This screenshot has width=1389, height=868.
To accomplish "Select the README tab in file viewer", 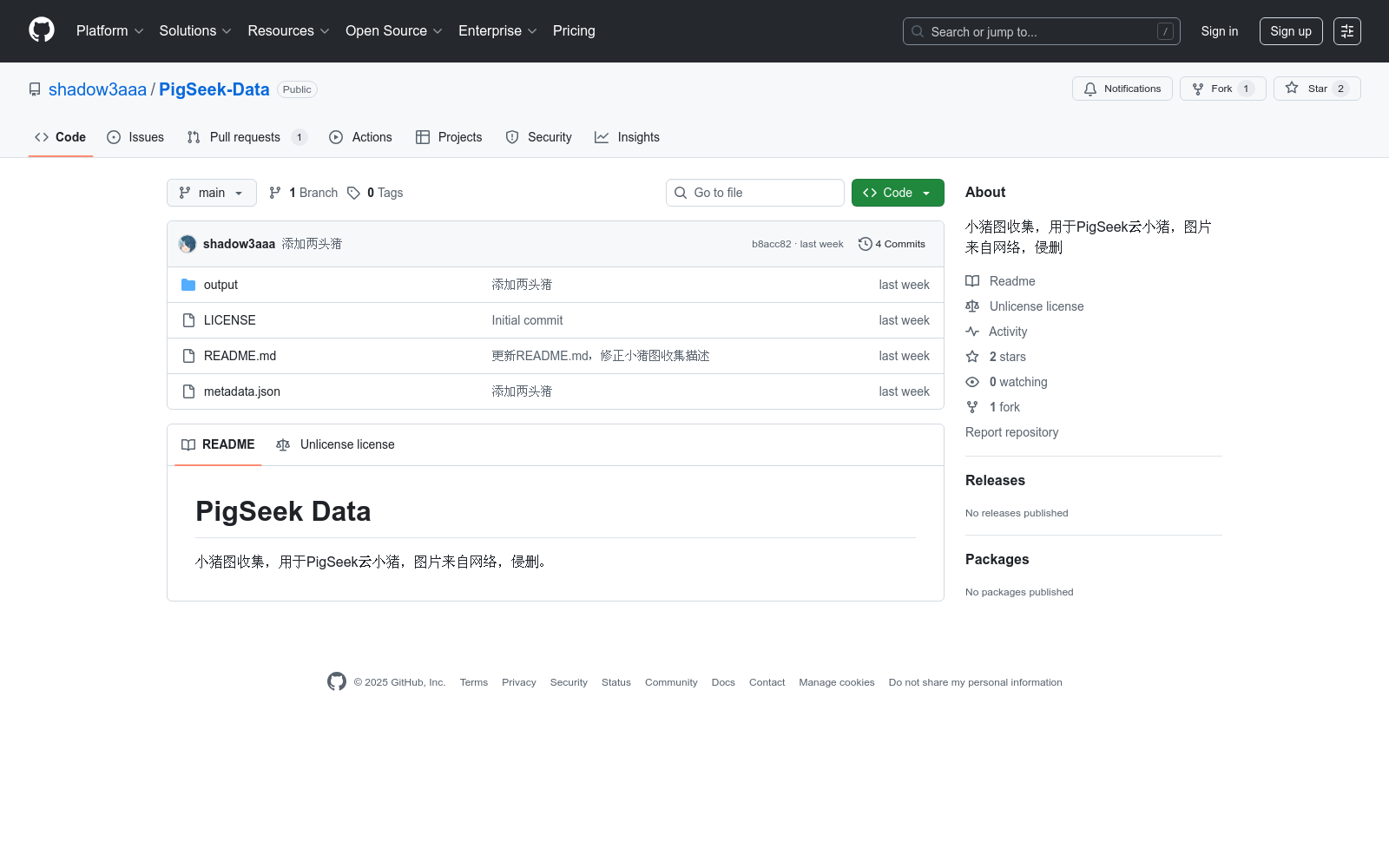I will 218,444.
